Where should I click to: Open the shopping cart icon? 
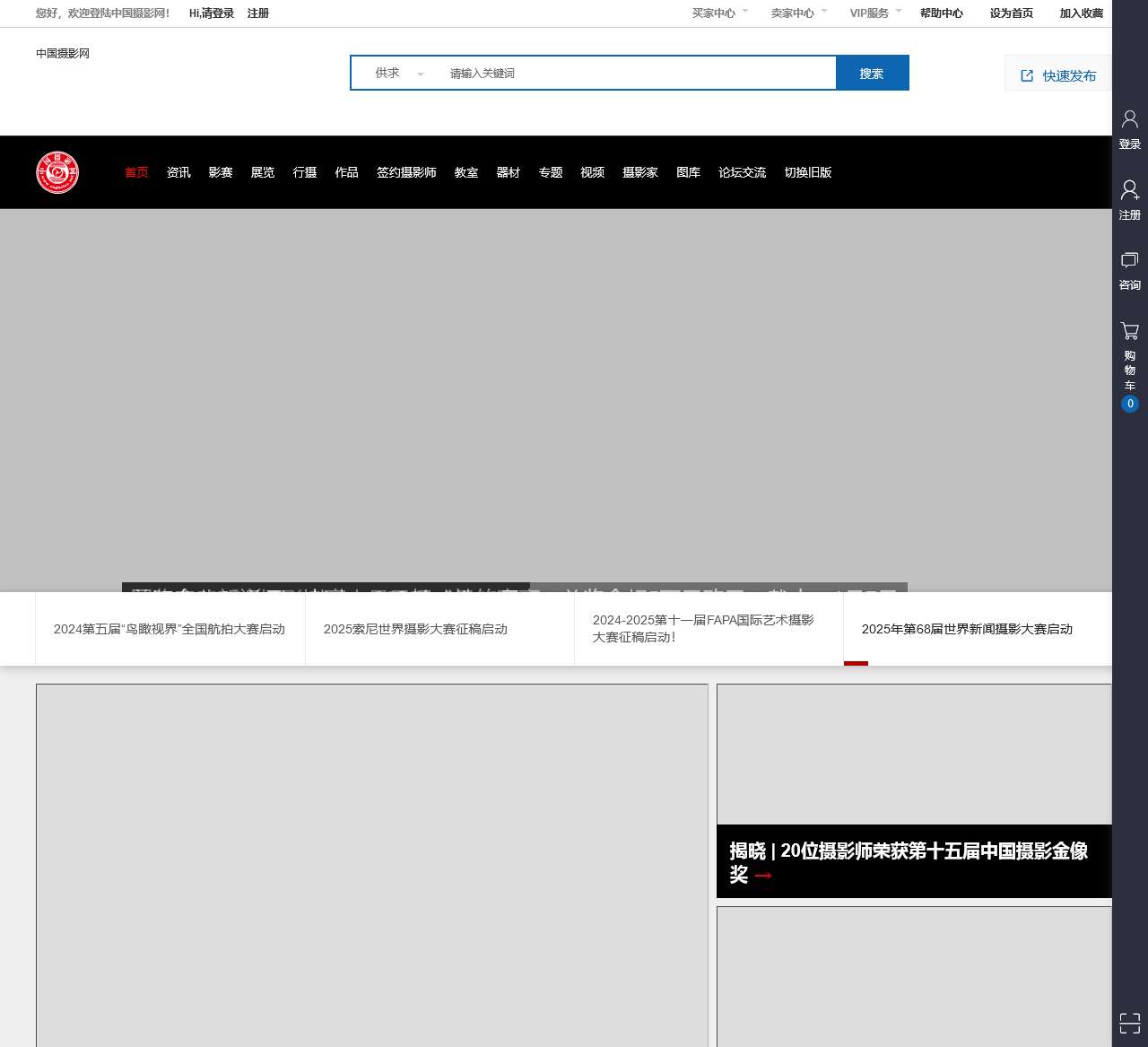coord(1130,331)
